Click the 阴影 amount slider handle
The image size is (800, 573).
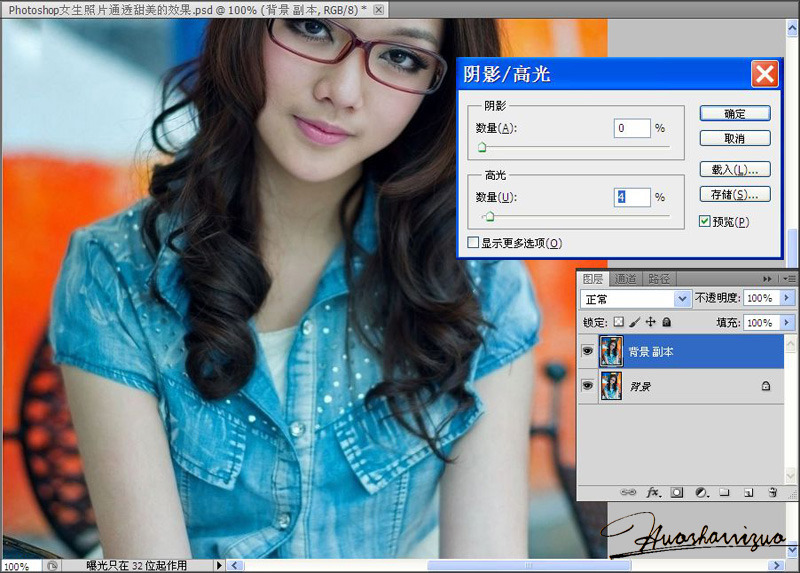pyautogui.click(x=482, y=147)
